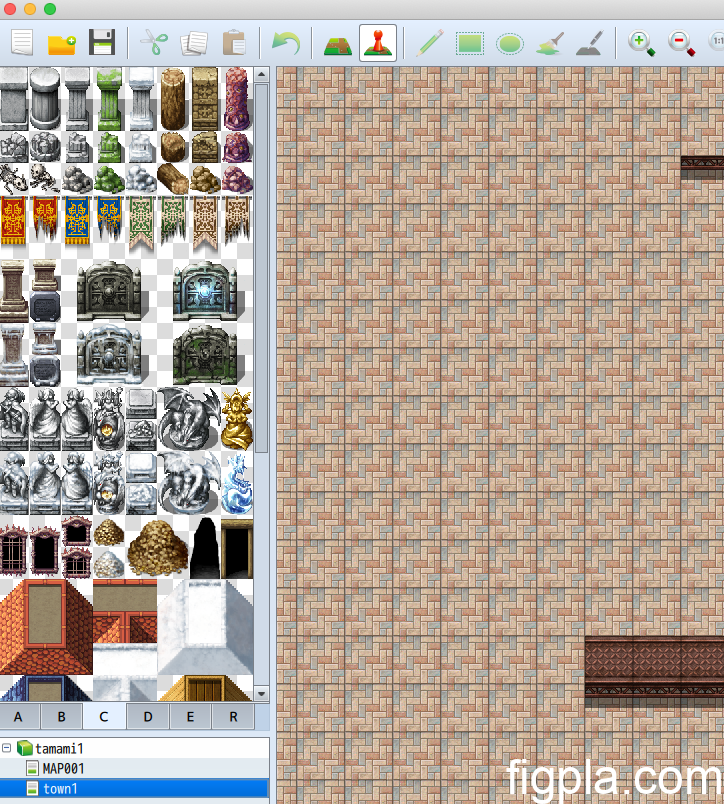Select the Ellipse drawing tool
Image resolution: width=724 pixels, height=804 pixels.
(x=510, y=43)
